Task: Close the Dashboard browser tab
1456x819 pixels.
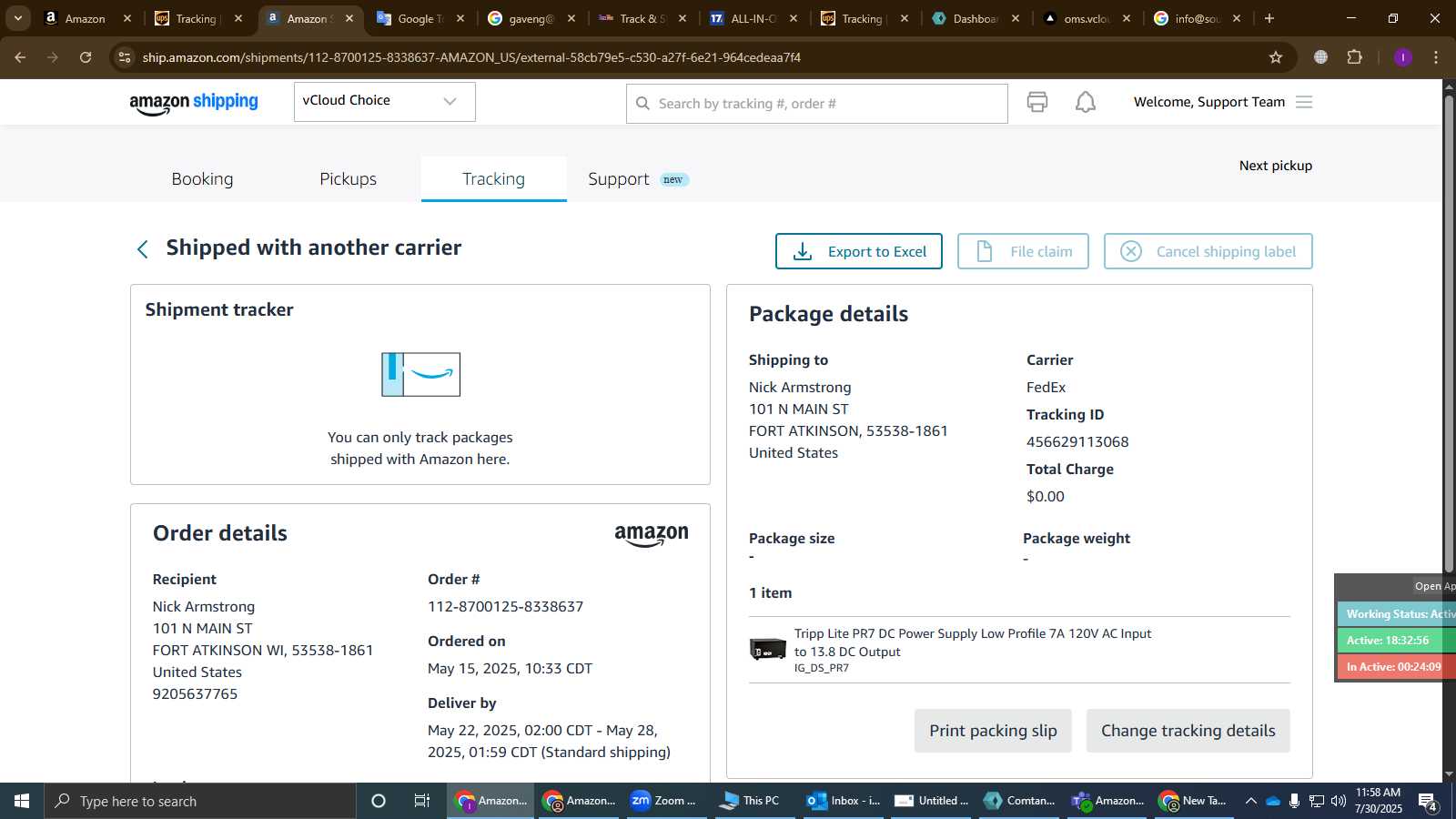Action: [x=1016, y=18]
